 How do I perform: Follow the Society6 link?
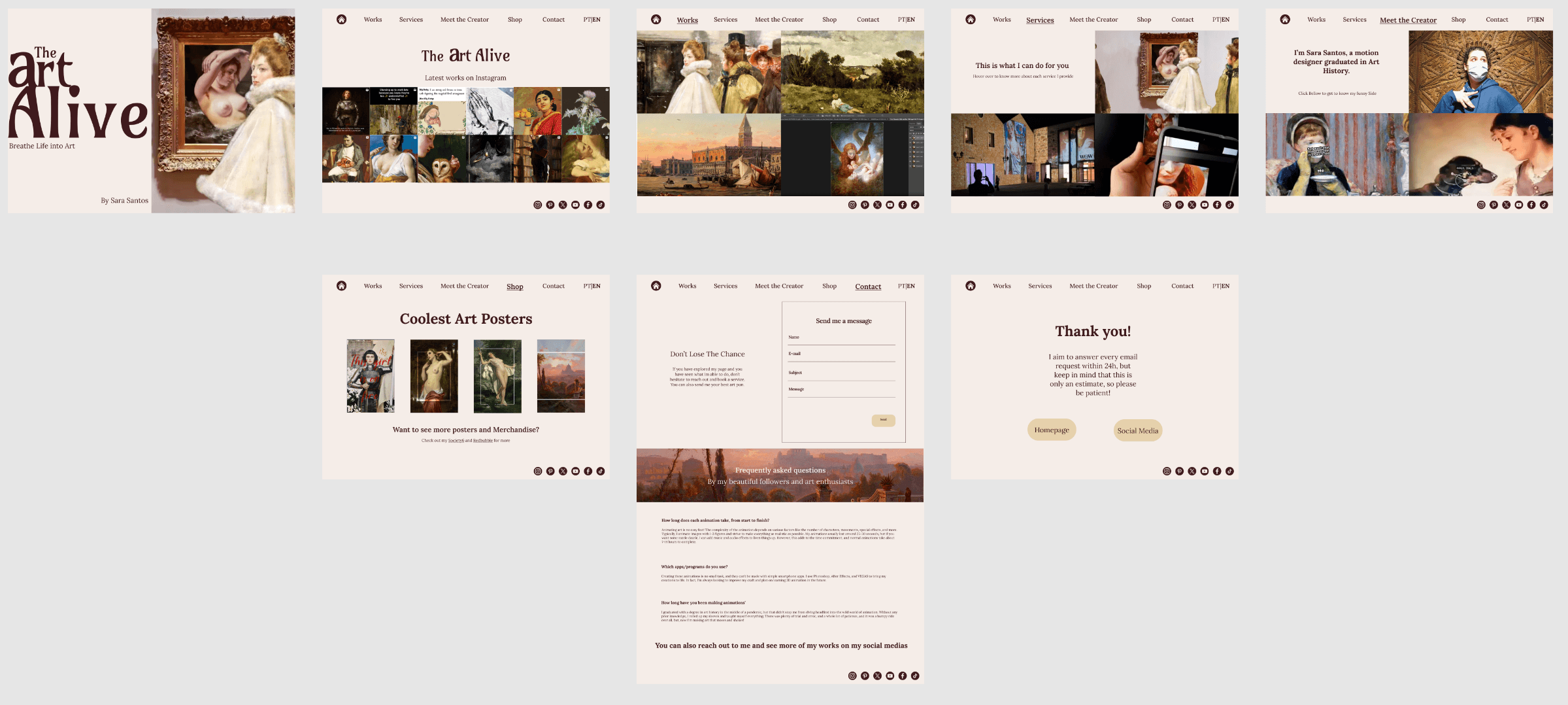456,441
